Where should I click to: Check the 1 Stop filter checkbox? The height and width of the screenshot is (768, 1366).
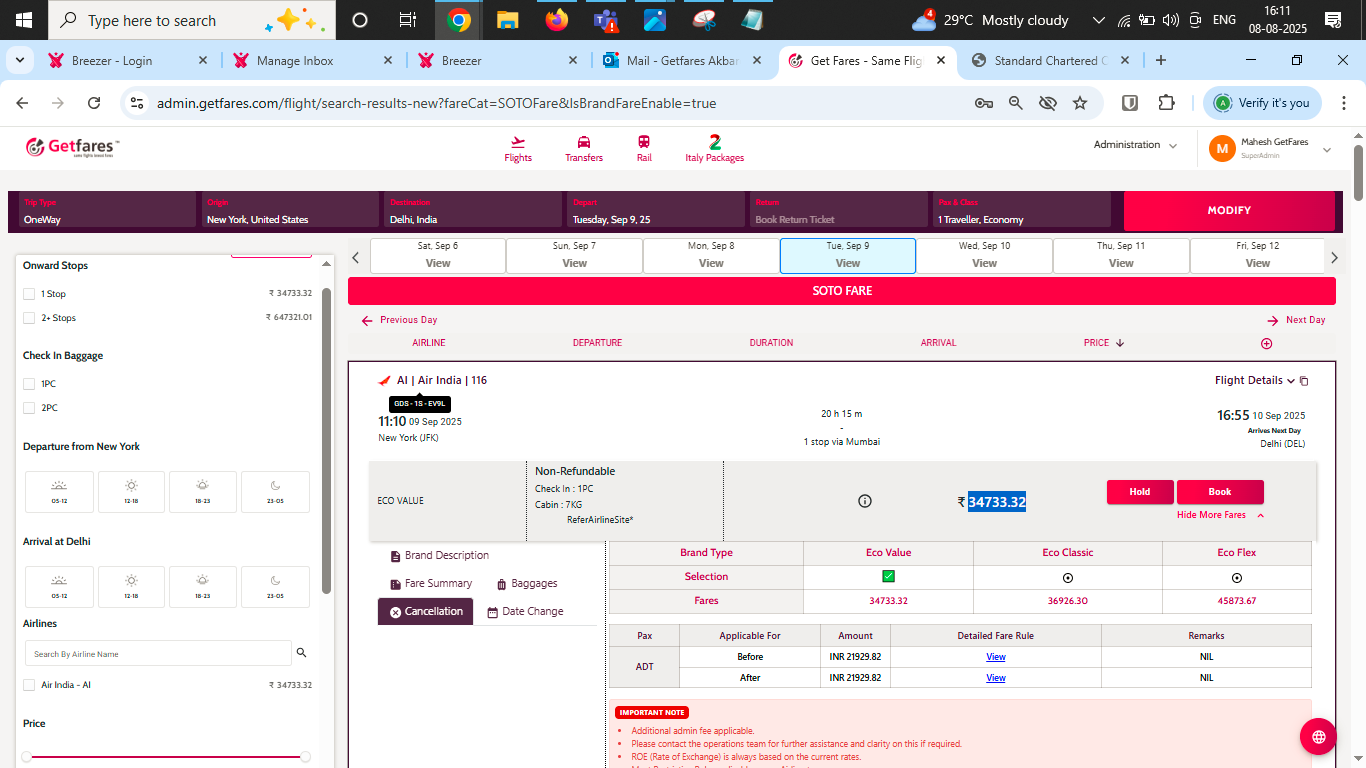[x=29, y=294]
